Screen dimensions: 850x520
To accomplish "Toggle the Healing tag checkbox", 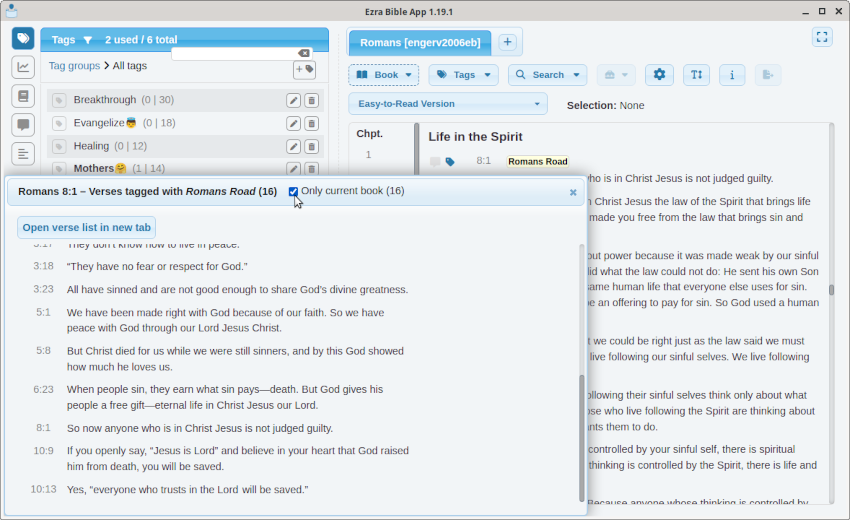I will [59, 146].
